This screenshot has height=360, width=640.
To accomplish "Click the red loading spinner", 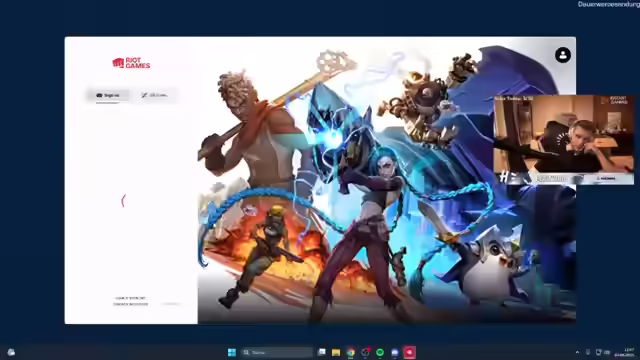I will (x=123, y=201).
